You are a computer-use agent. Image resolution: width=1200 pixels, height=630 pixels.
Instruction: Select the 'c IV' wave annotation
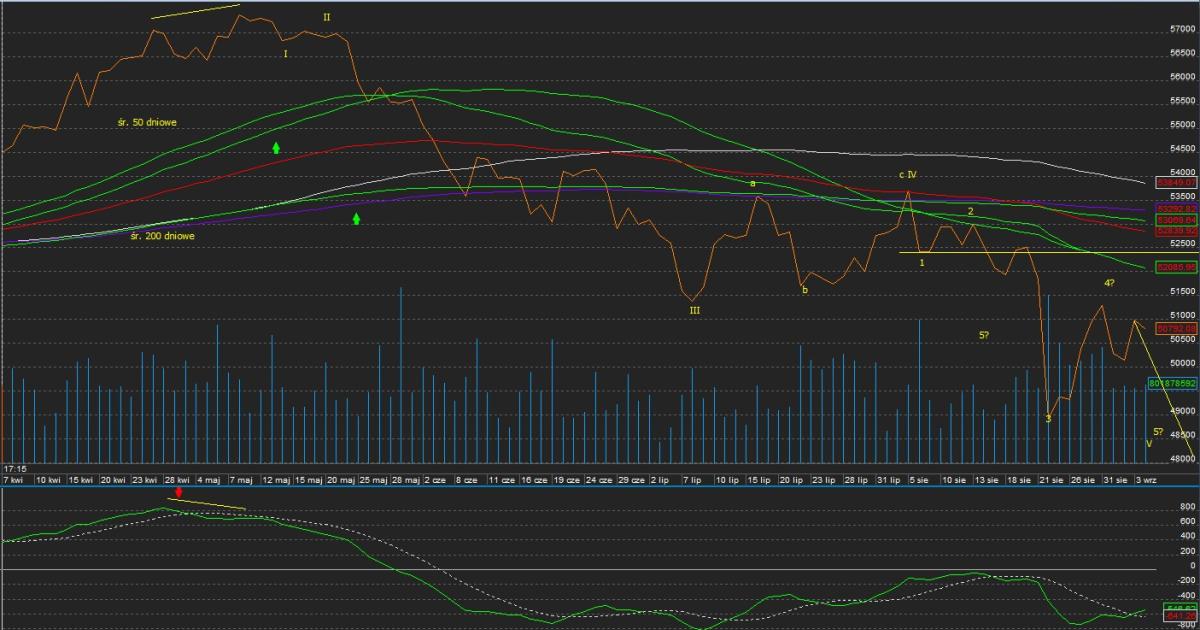[907, 174]
